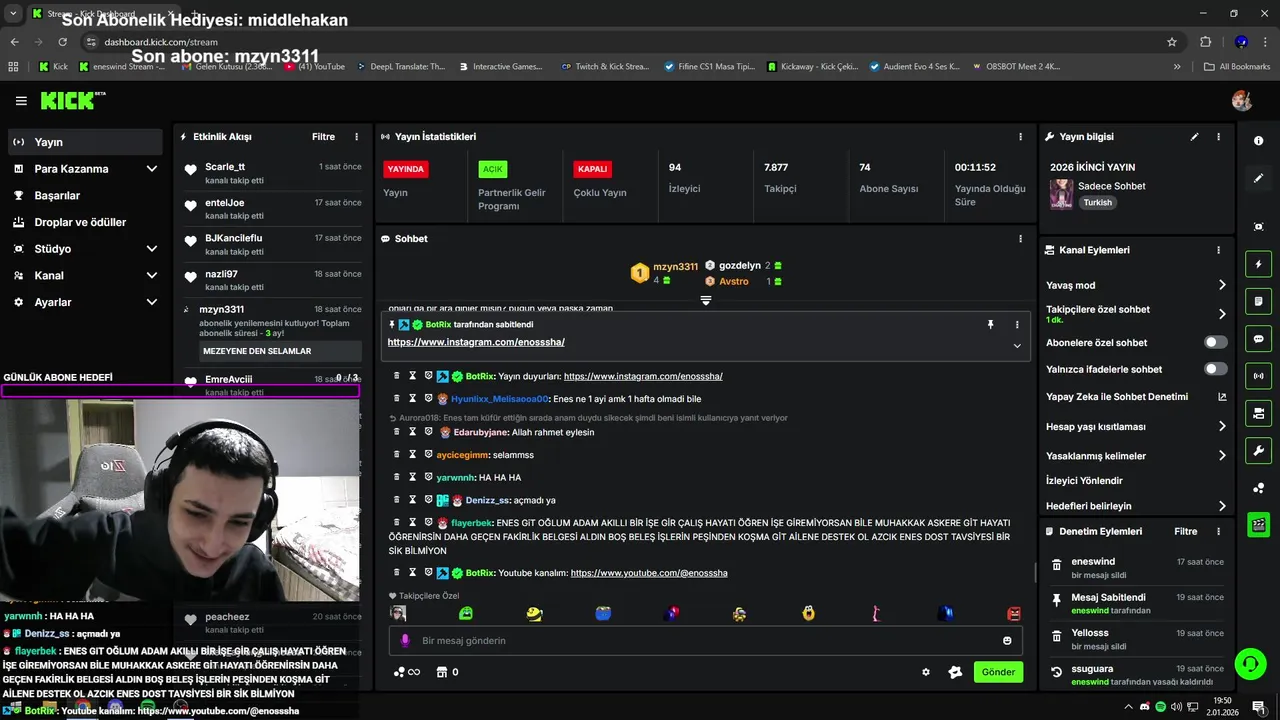This screenshot has width=1280, height=720.
Task: Open the green headset support bubble
Action: (1249, 663)
